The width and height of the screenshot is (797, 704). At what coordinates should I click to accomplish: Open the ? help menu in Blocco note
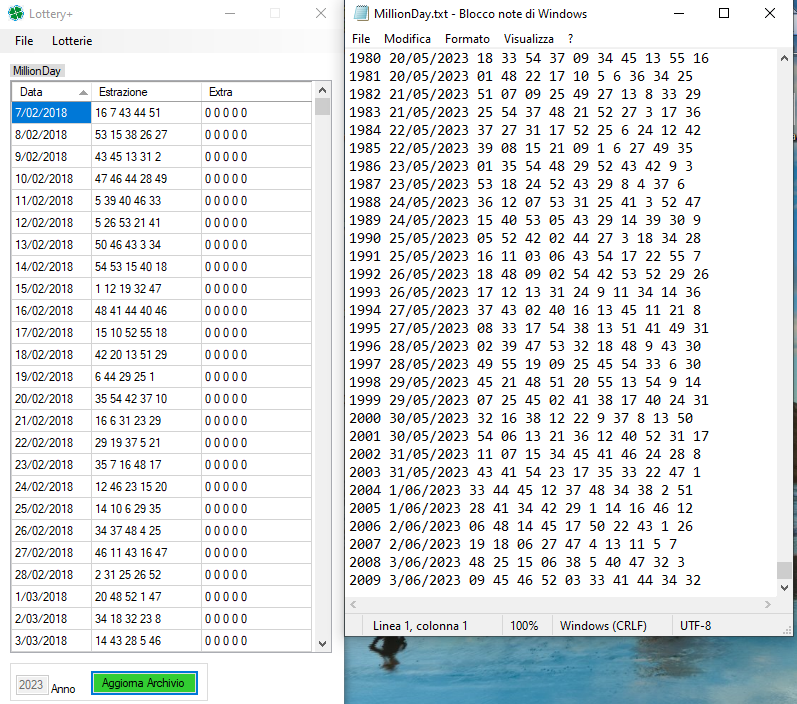(x=570, y=39)
